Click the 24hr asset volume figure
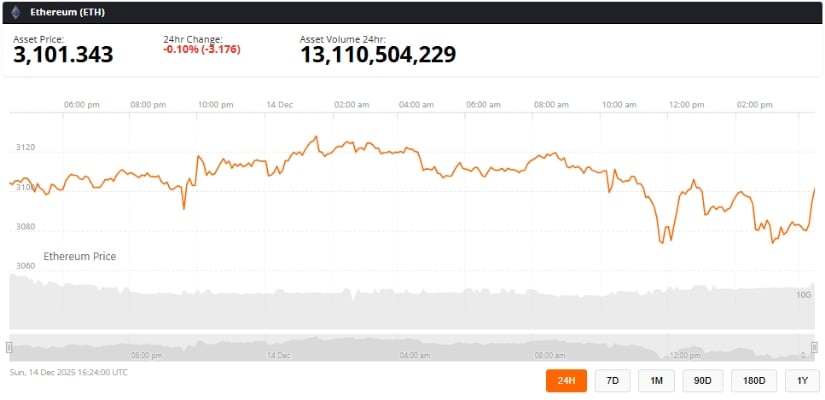Image resolution: width=825 pixels, height=400 pixels. click(378, 55)
